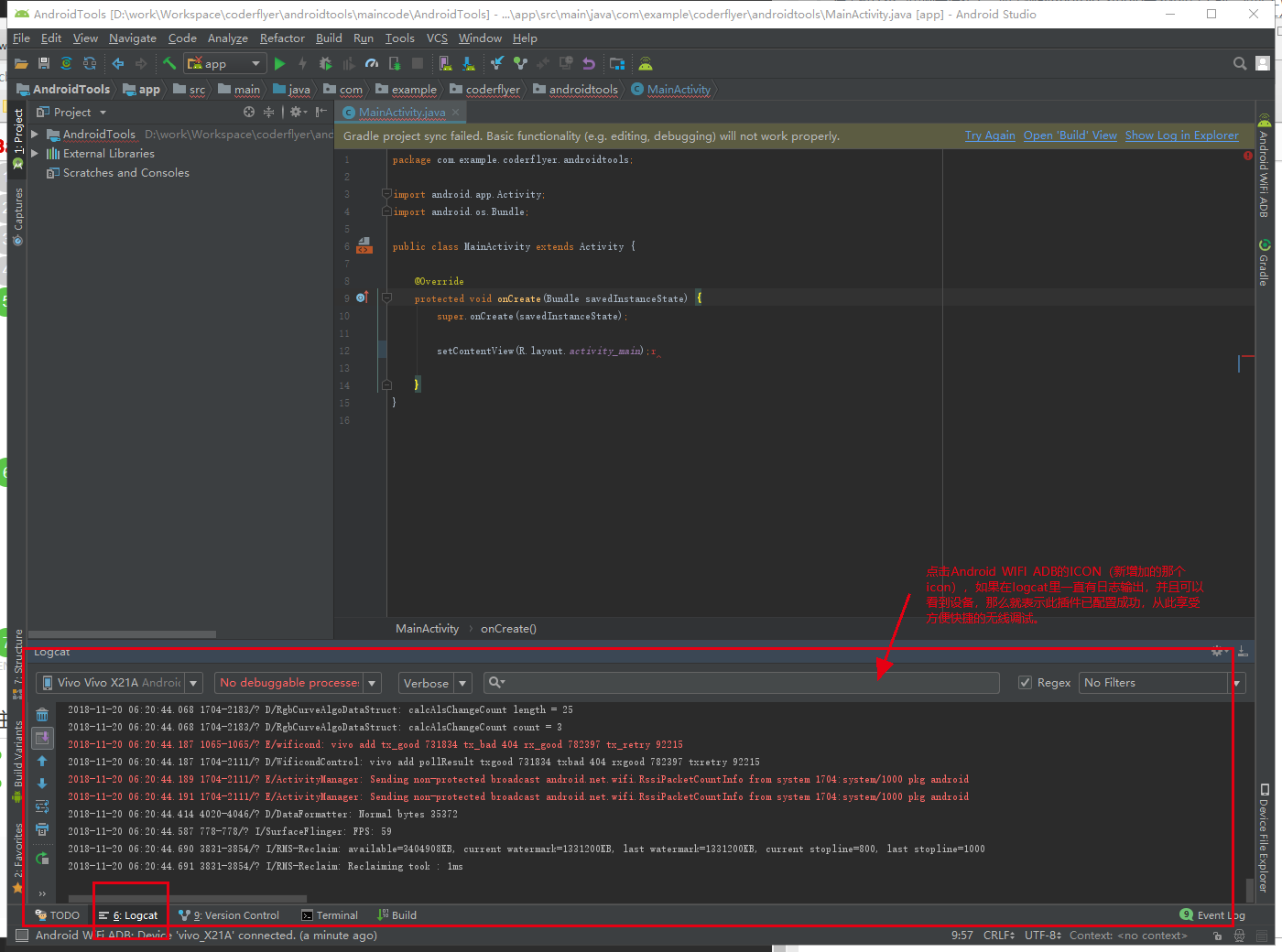
Task: Click the green hammer Make Project icon
Action: point(169,63)
